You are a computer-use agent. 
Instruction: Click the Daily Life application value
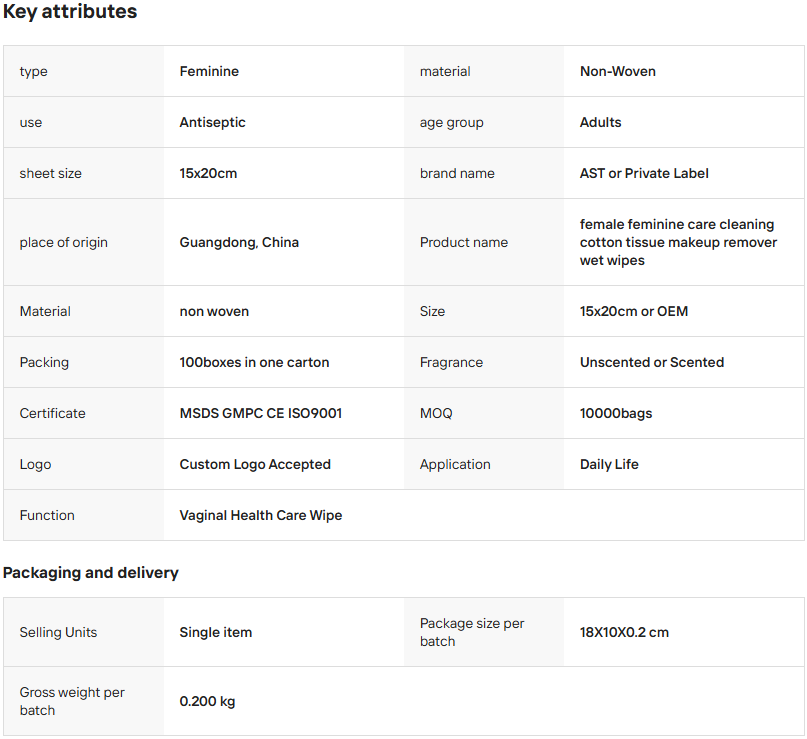coord(609,464)
